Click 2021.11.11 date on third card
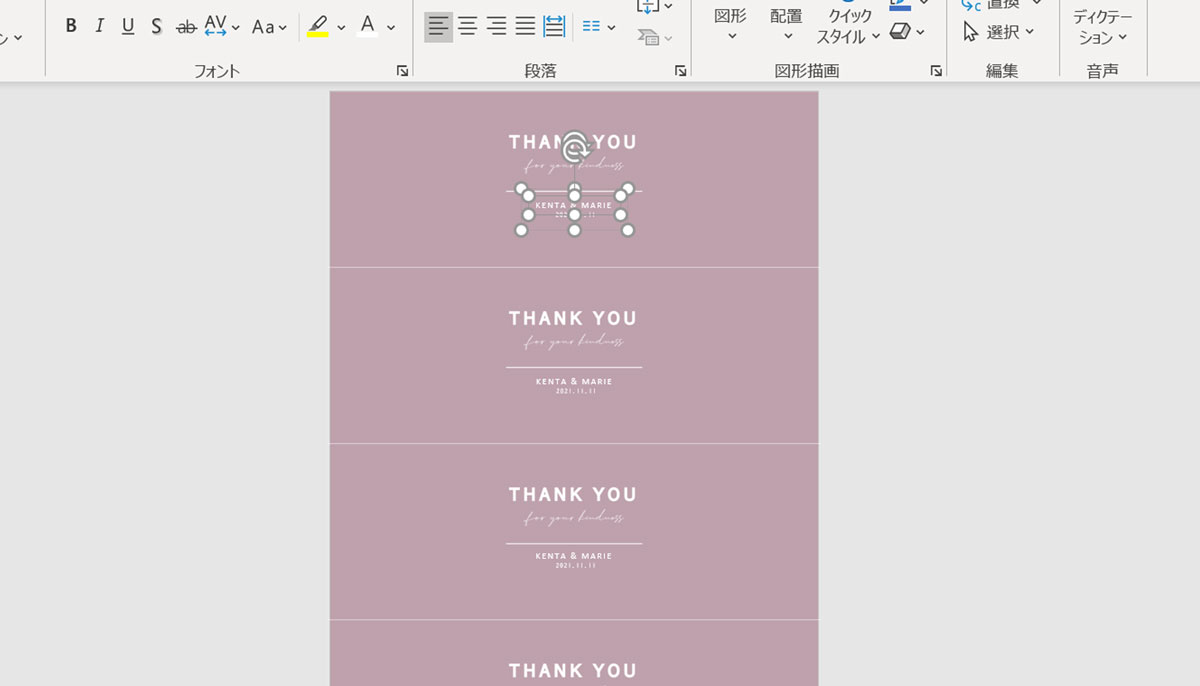 coord(575,566)
